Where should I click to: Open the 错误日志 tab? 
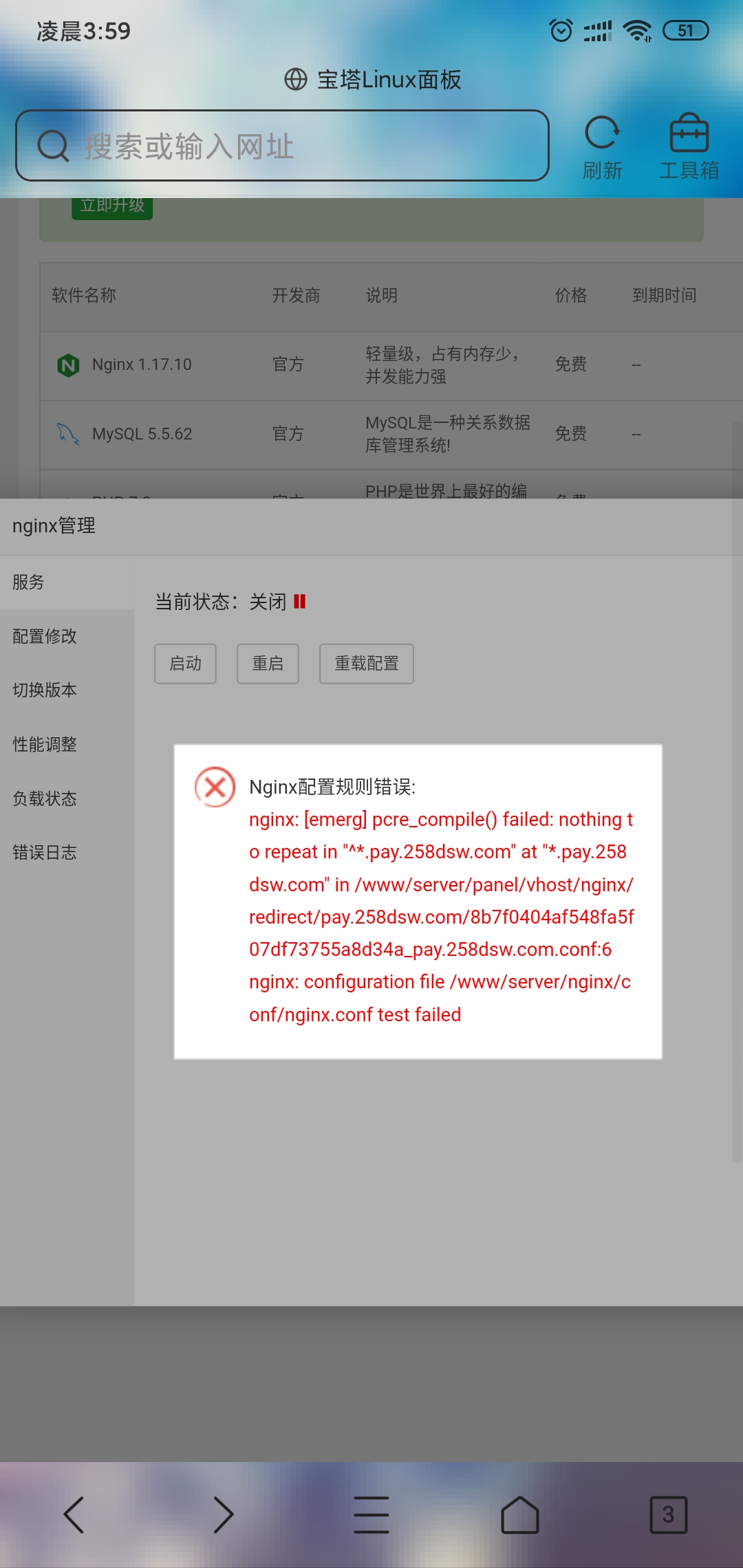67,852
